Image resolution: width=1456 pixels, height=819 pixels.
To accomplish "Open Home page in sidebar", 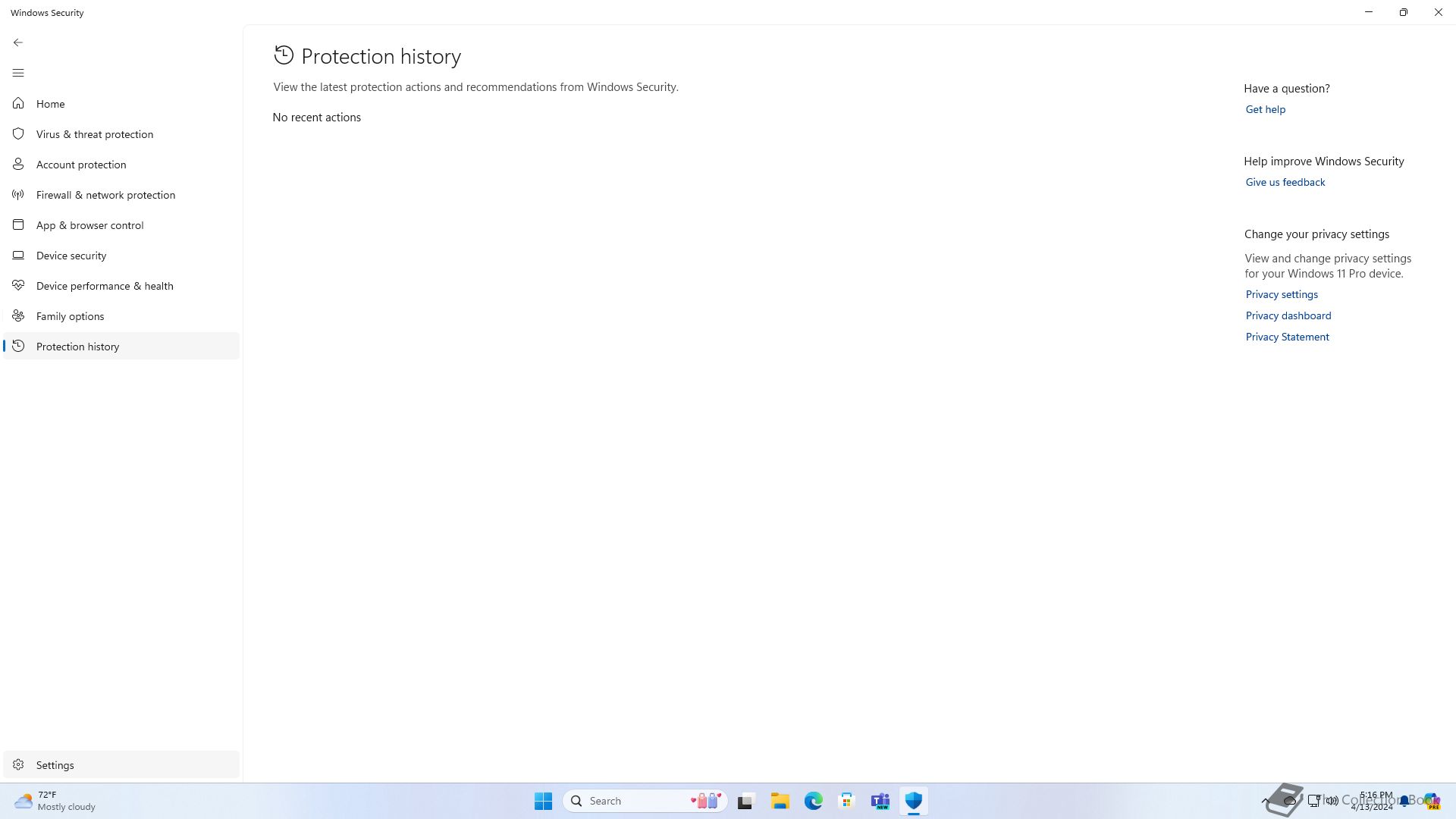I will coord(121,104).
